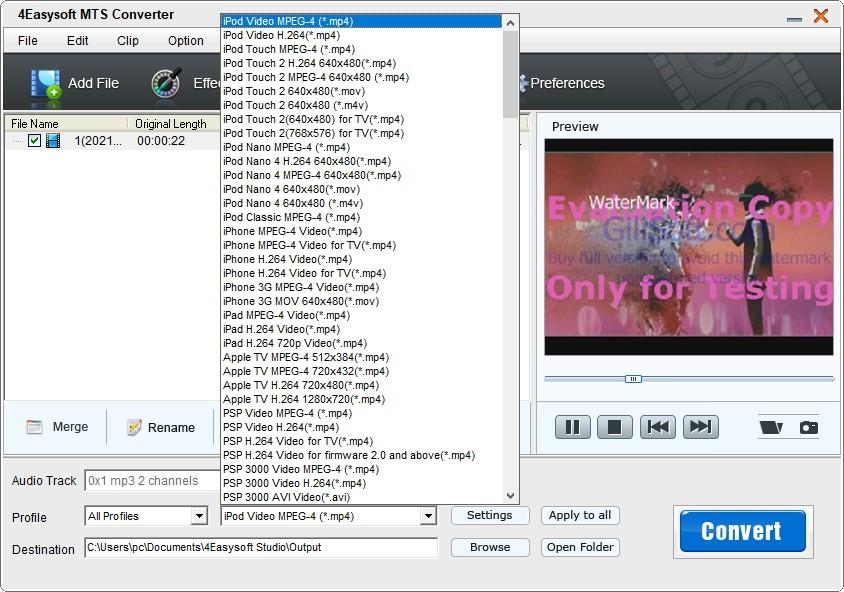Uncheck the 1(2021... file checkbox
Image resolution: width=844 pixels, height=592 pixels.
[x=34, y=140]
